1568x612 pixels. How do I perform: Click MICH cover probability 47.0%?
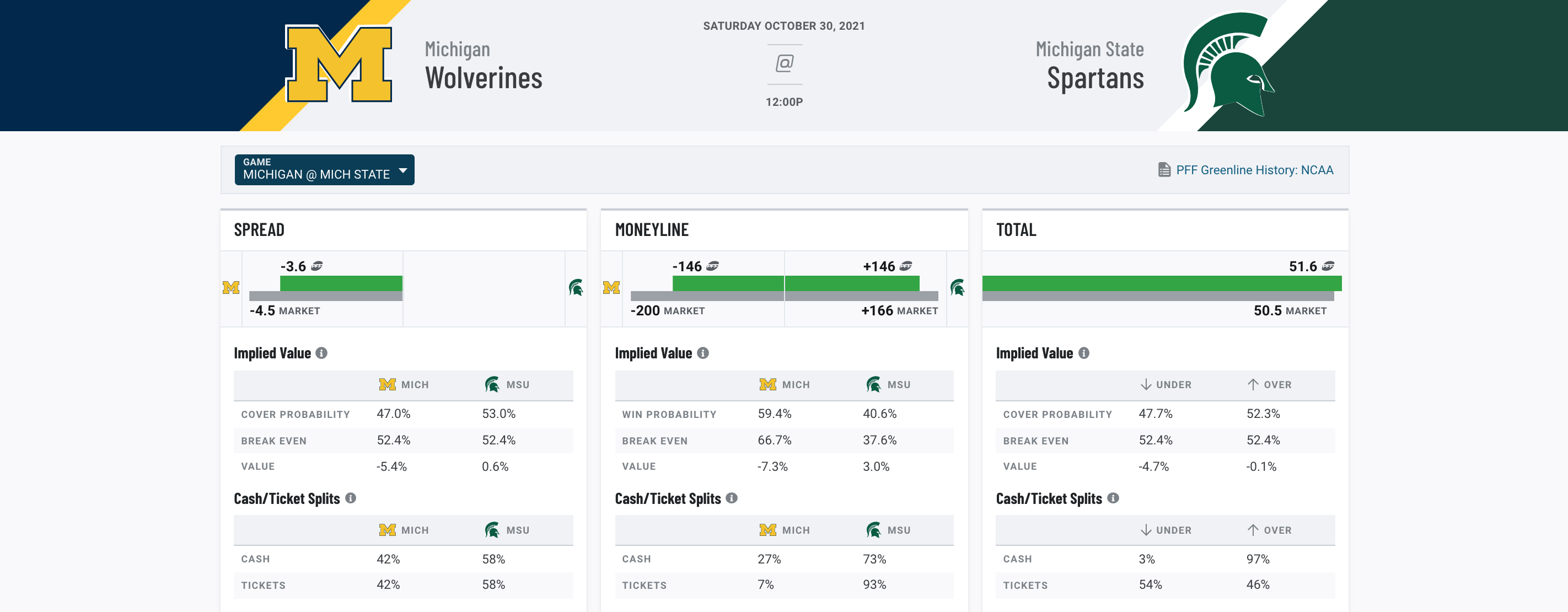click(393, 414)
